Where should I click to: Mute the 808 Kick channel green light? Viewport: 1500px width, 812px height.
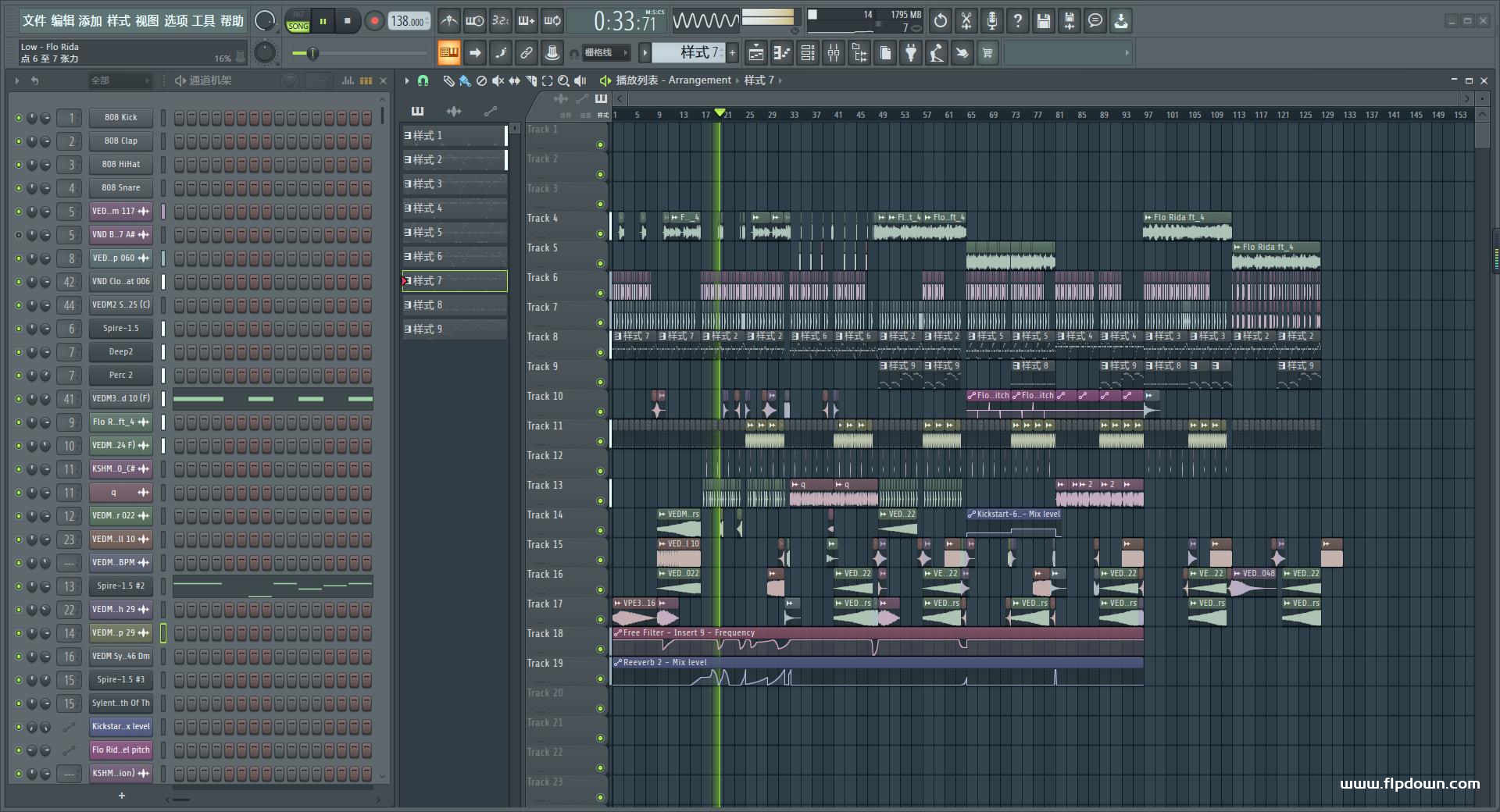(19, 118)
